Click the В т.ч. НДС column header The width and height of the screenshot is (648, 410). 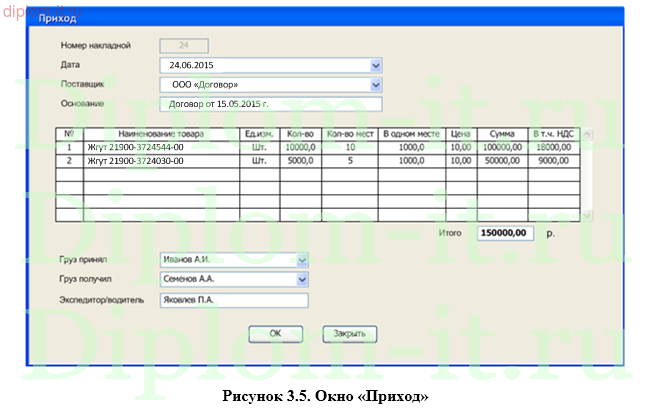(x=552, y=133)
